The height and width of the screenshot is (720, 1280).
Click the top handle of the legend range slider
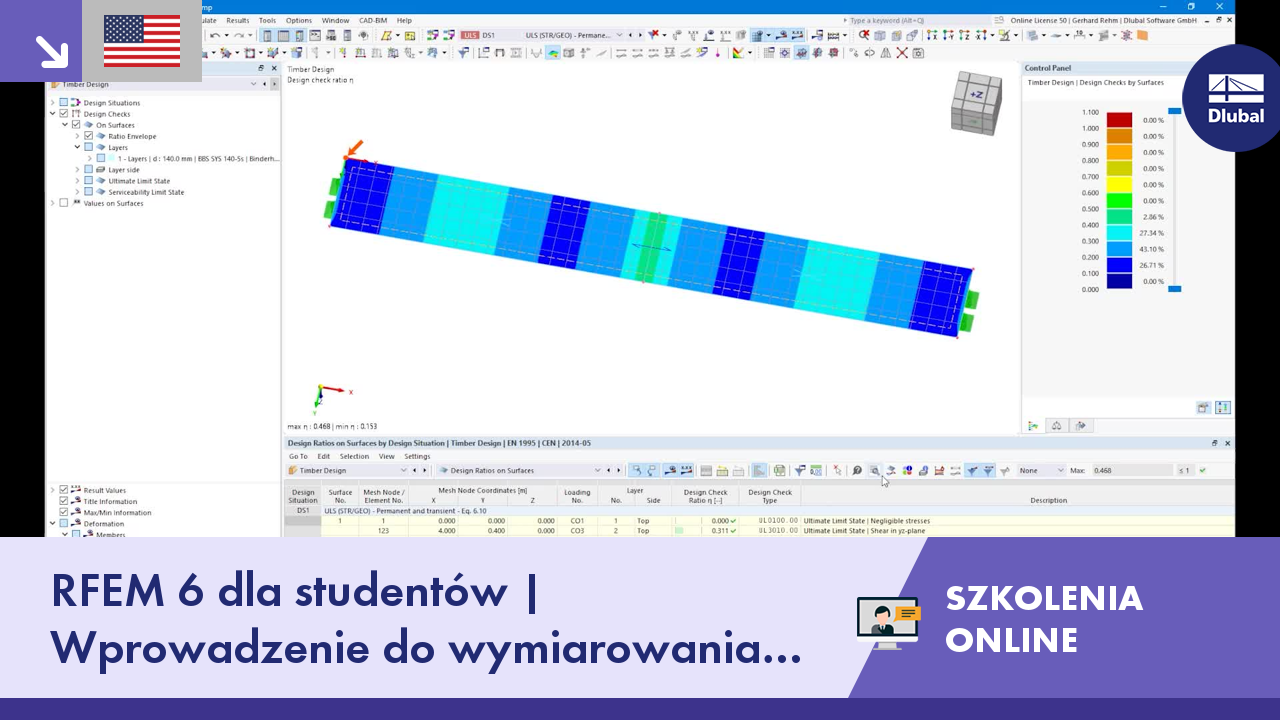[x=1175, y=111]
